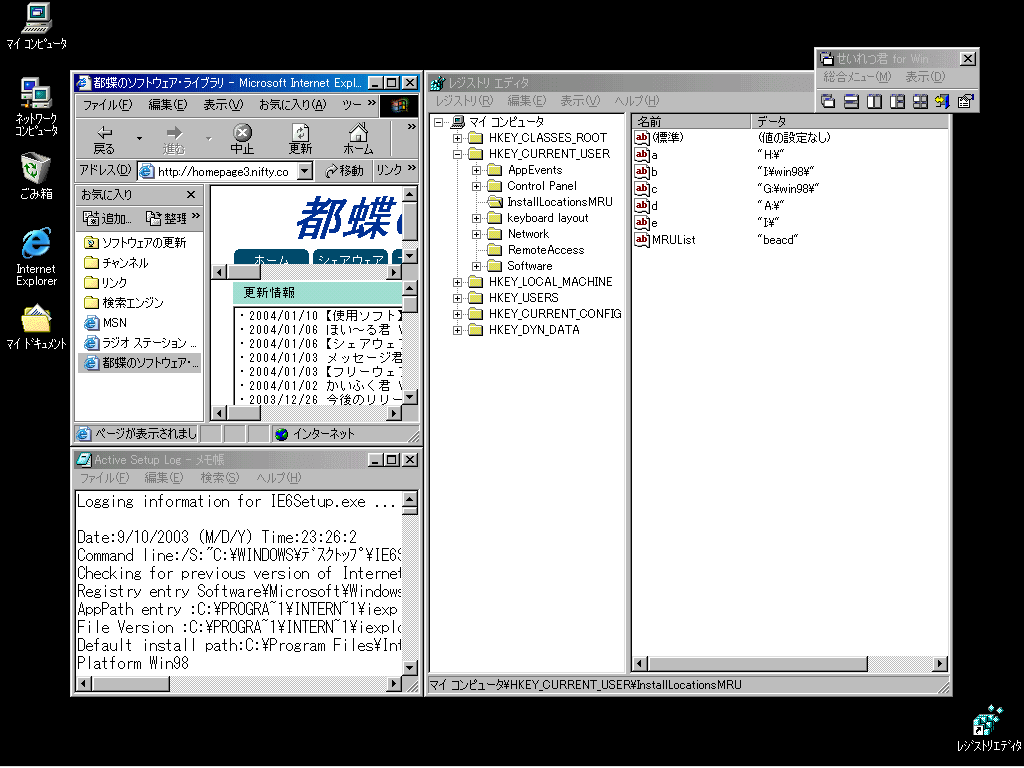
Task: Click 追加 to add a favorite
Action: point(108,218)
